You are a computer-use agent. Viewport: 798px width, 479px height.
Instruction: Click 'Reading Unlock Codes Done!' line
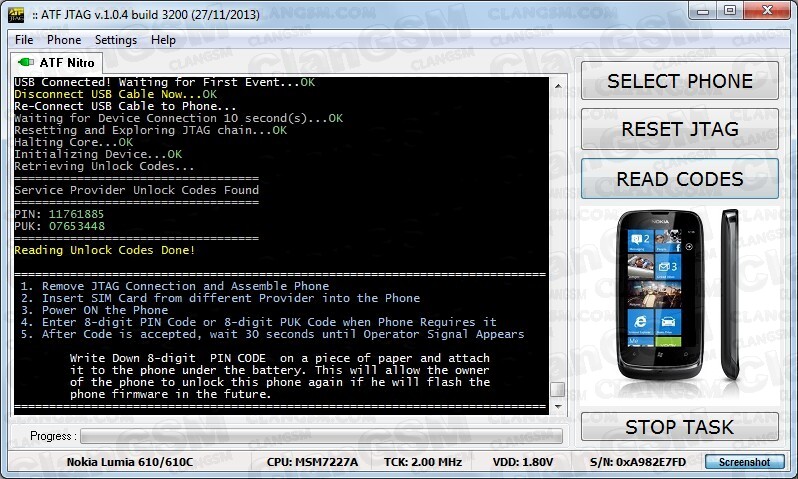pyautogui.click(x=104, y=250)
